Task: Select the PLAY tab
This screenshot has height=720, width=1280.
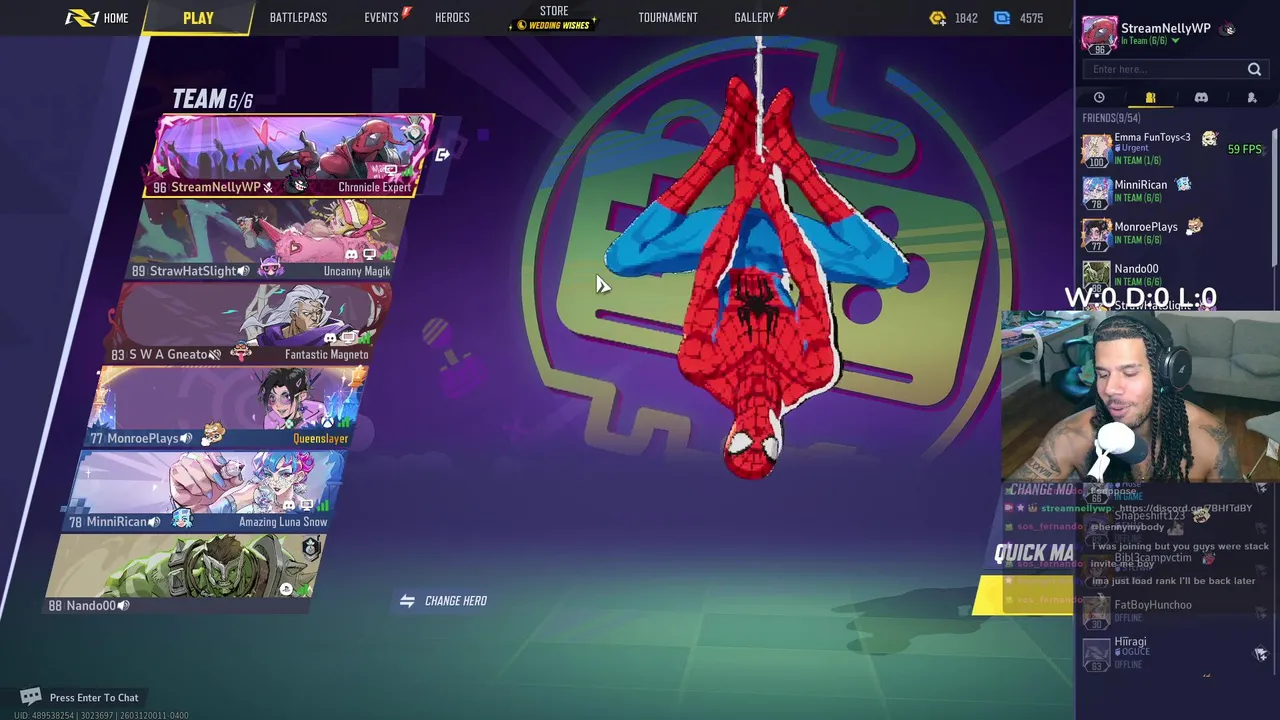Action: coord(198,18)
